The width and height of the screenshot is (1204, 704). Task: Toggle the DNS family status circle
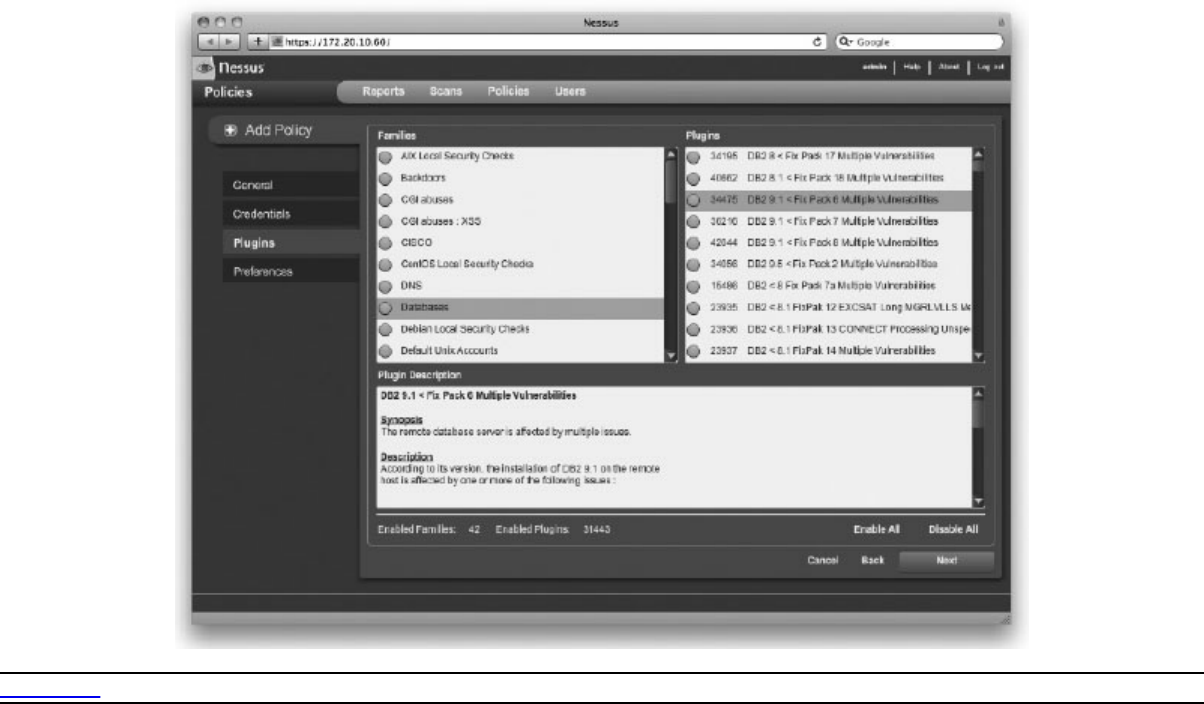coord(384,286)
